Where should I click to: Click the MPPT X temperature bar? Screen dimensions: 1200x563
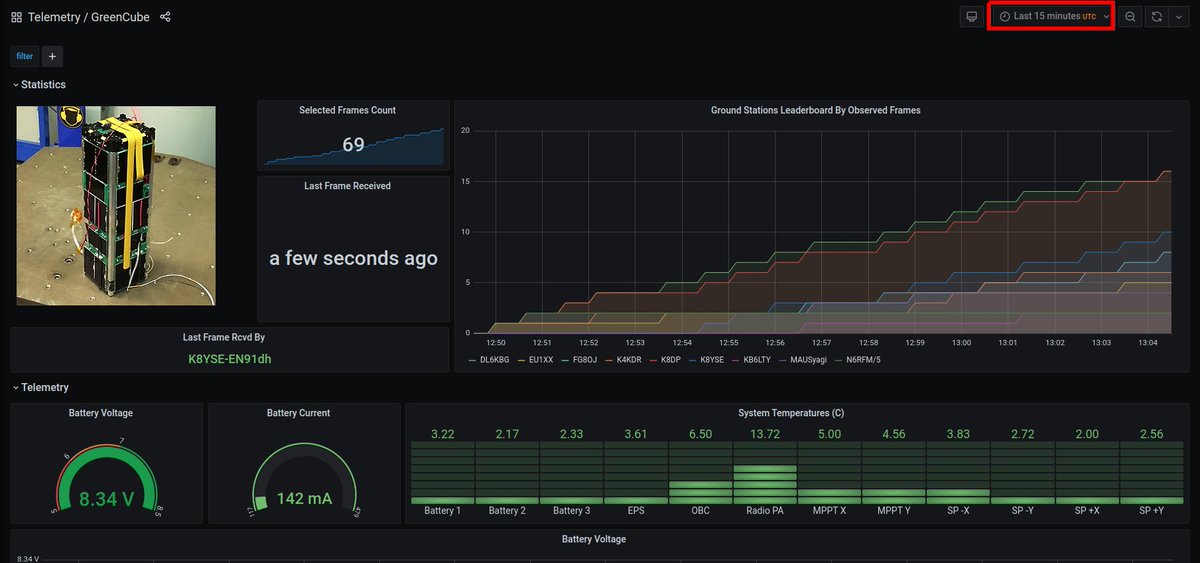click(x=829, y=473)
